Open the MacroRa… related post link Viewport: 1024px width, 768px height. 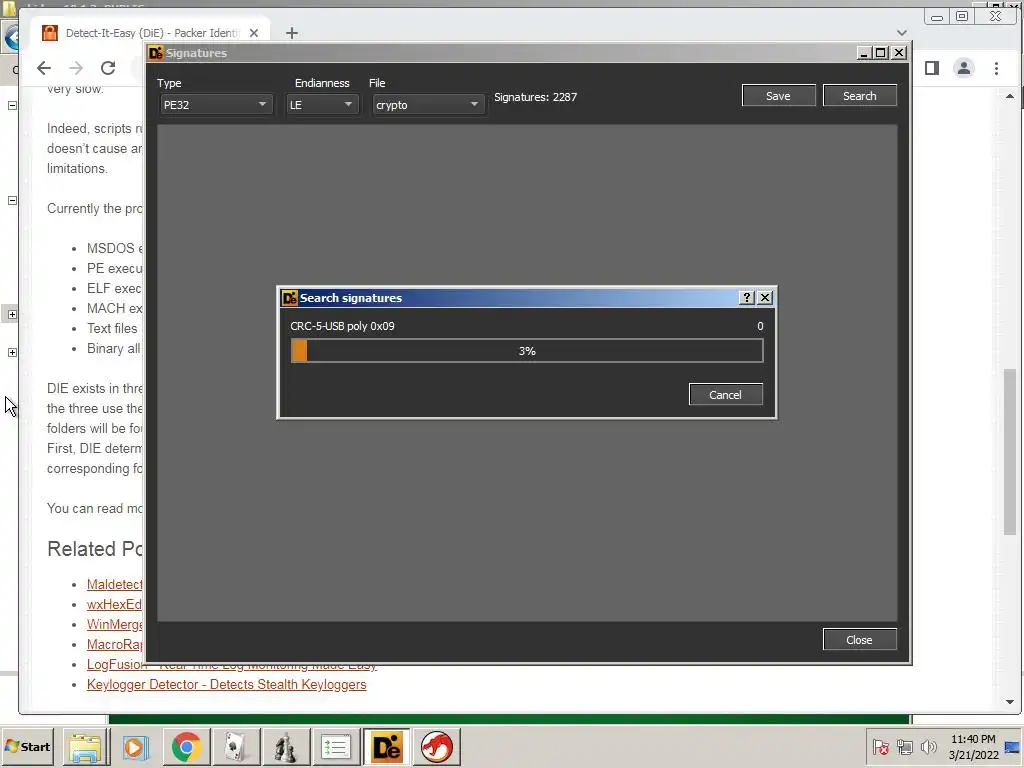115,645
